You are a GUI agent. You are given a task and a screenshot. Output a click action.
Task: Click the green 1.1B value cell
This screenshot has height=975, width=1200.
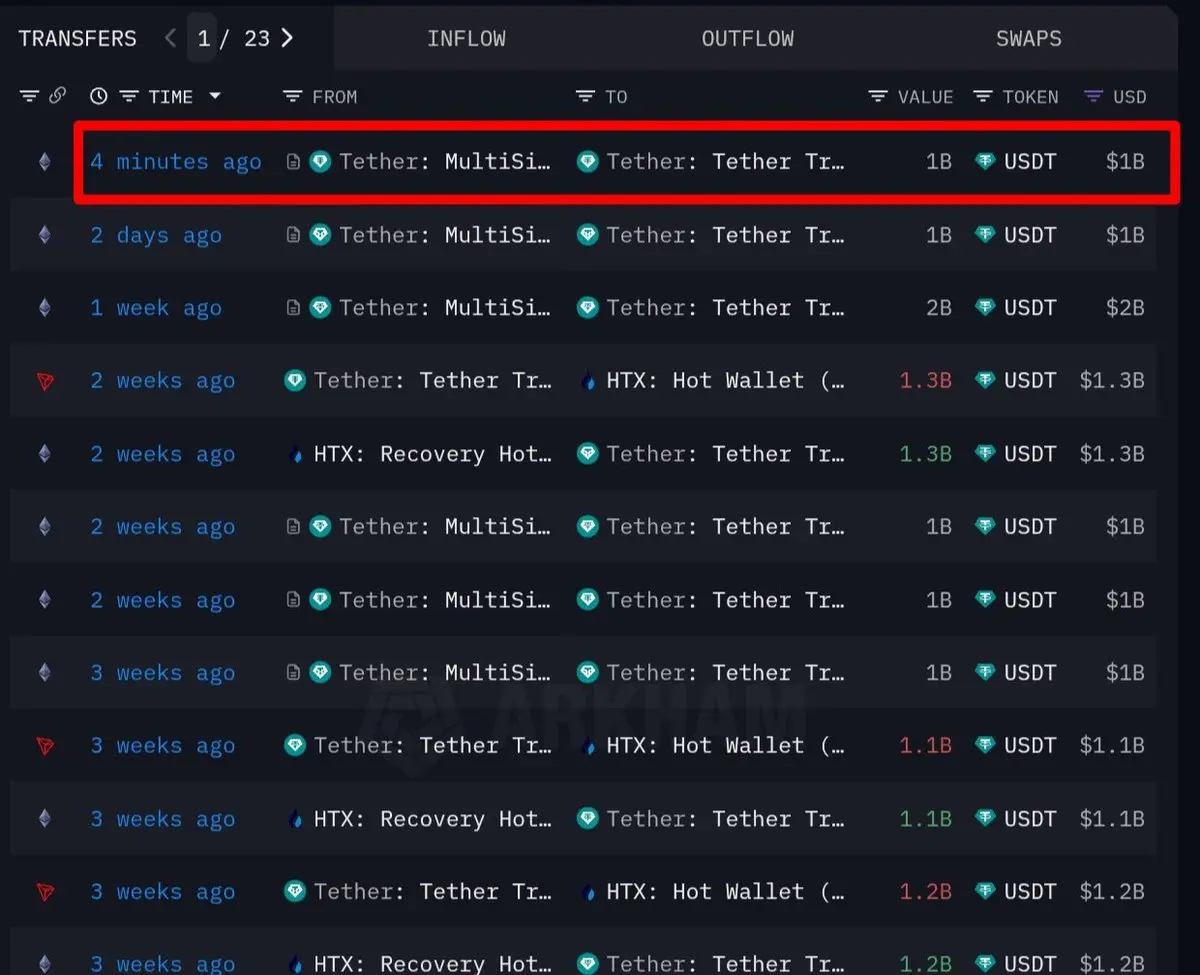click(925, 819)
